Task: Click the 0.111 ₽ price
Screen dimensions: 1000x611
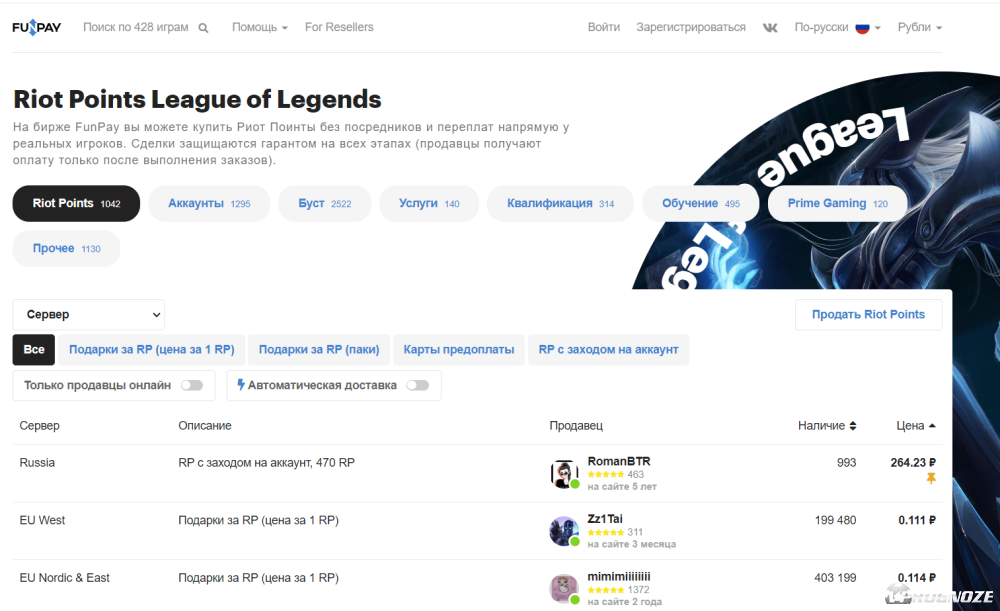Action: pos(917,520)
